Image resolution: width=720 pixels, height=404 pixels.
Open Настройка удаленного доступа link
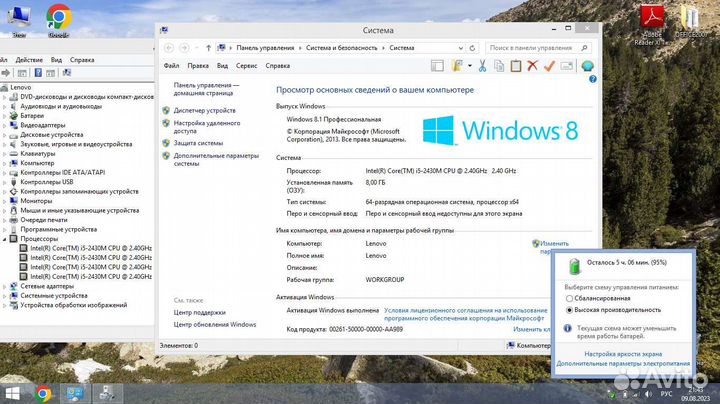207,127
